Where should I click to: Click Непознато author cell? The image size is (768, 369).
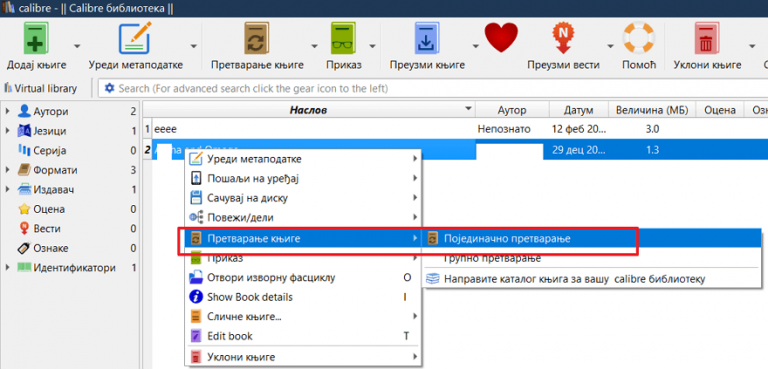(x=504, y=129)
